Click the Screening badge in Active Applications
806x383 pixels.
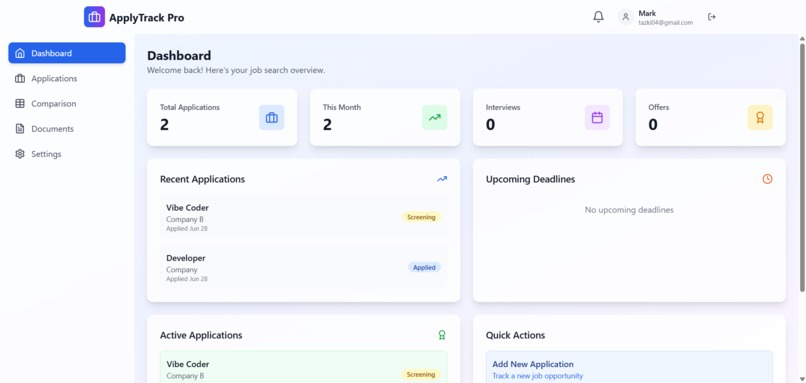click(422, 374)
